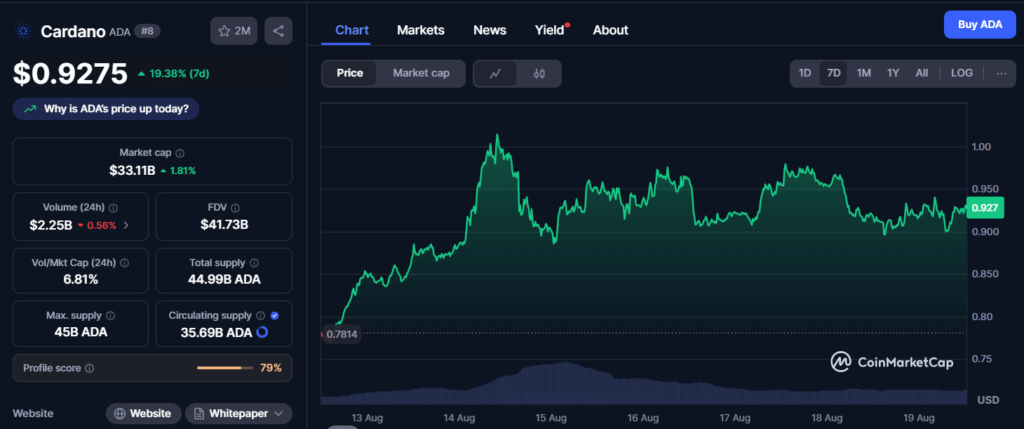Click the 15 Aug date axis label

[x=550, y=417]
